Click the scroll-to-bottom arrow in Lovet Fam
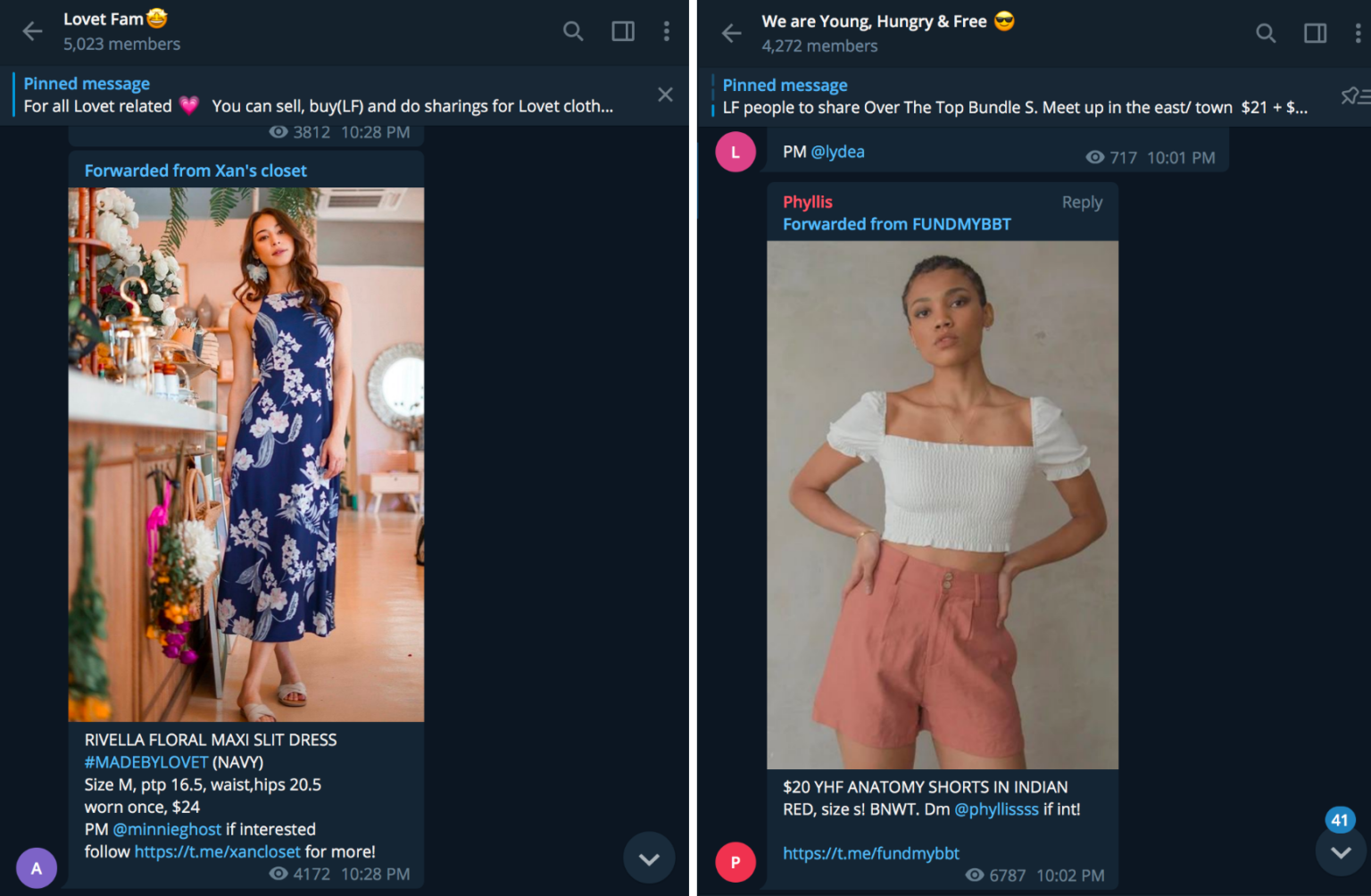This screenshot has height=896, width=1371. click(649, 858)
